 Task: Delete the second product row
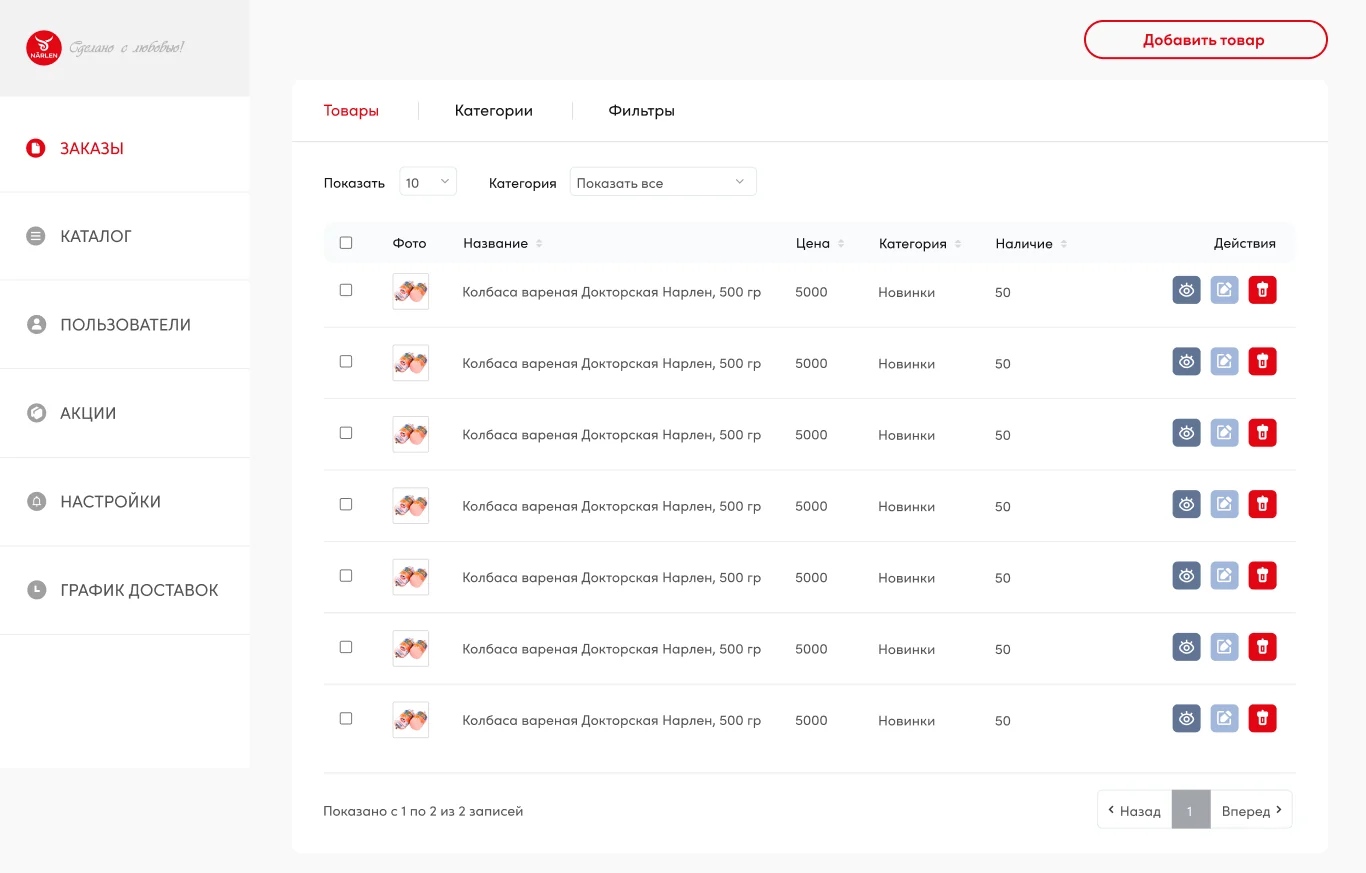1262,361
